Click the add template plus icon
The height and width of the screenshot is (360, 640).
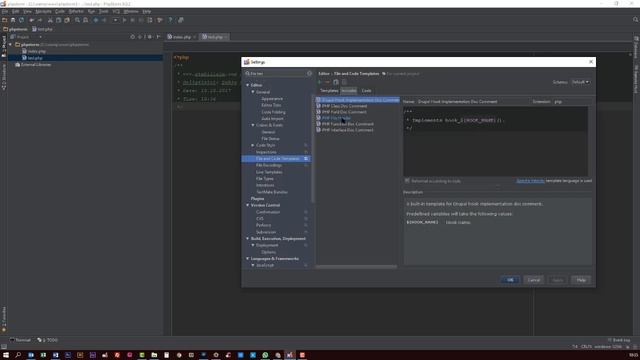click(320, 82)
